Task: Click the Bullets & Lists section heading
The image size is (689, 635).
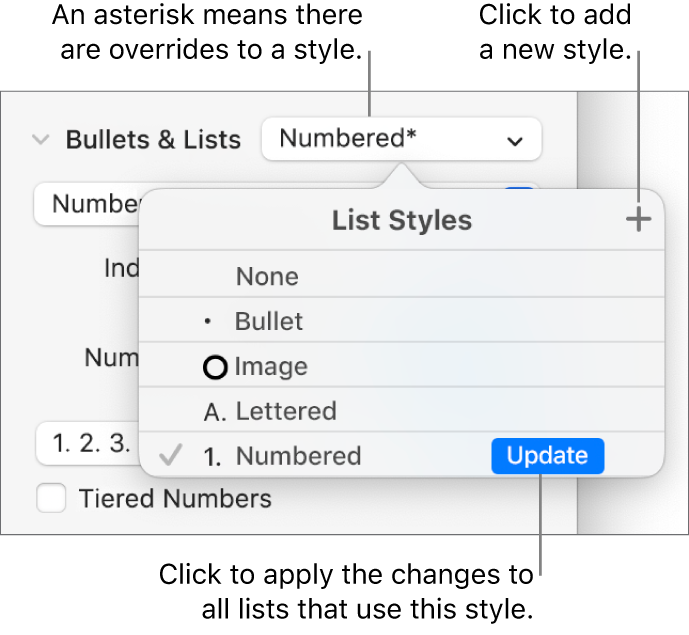Action: point(153,140)
